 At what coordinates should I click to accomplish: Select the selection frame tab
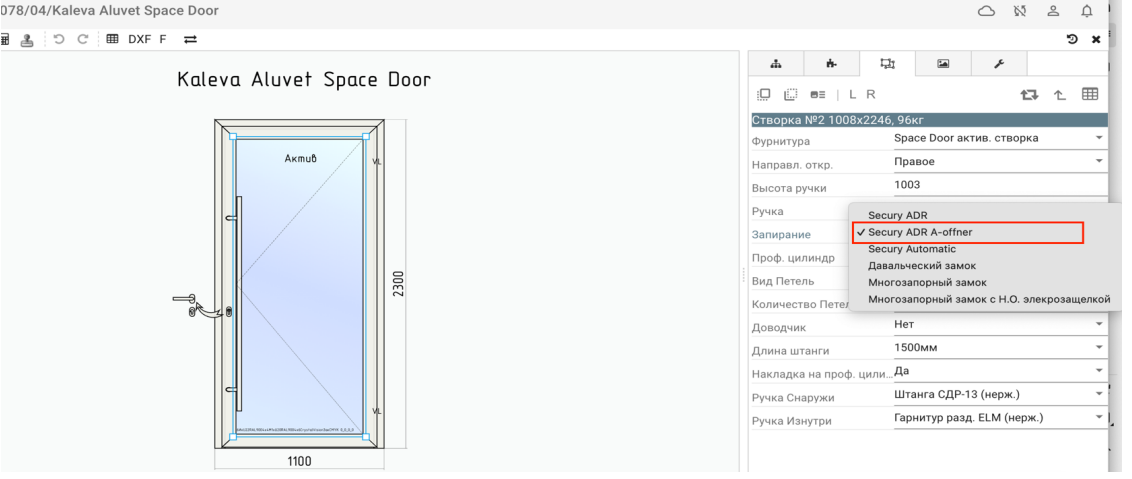coord(887,64)
